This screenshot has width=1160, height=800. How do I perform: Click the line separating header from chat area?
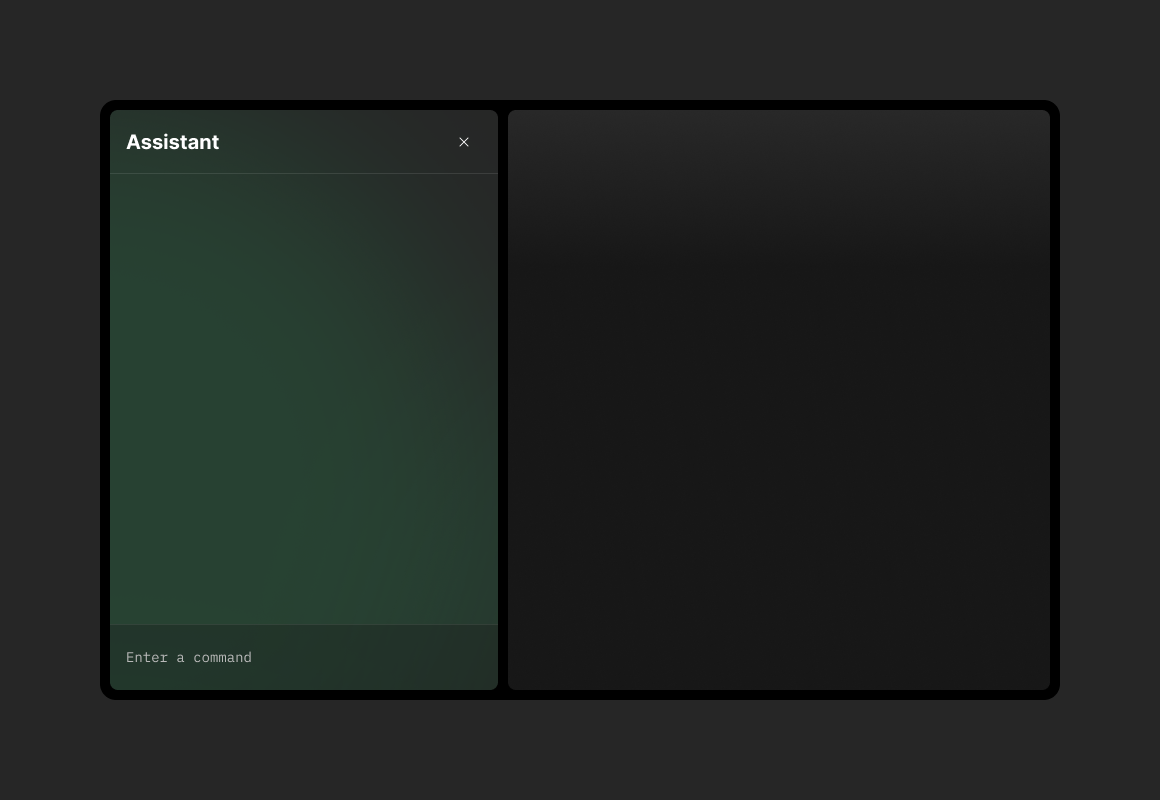click(303, 173)
